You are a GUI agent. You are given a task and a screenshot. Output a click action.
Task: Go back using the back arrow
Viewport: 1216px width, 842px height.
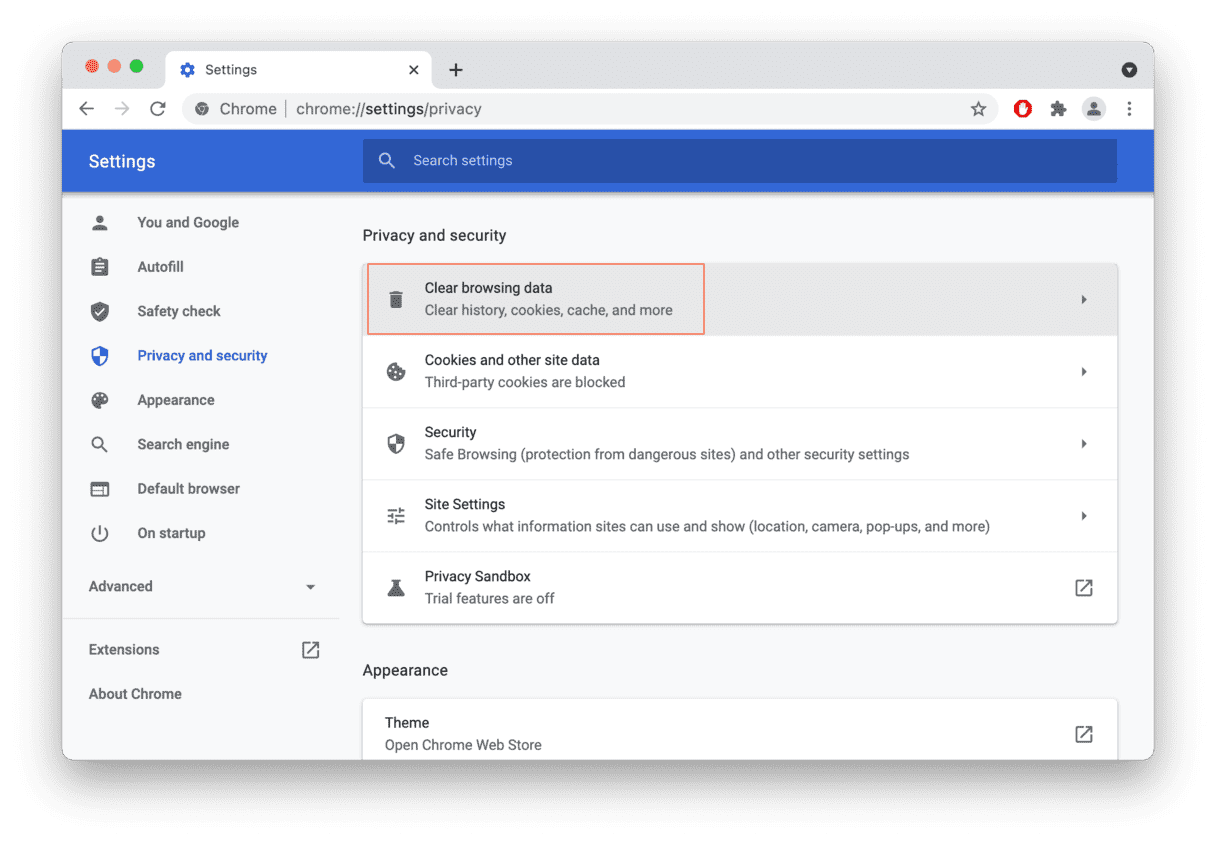[87, 109]
